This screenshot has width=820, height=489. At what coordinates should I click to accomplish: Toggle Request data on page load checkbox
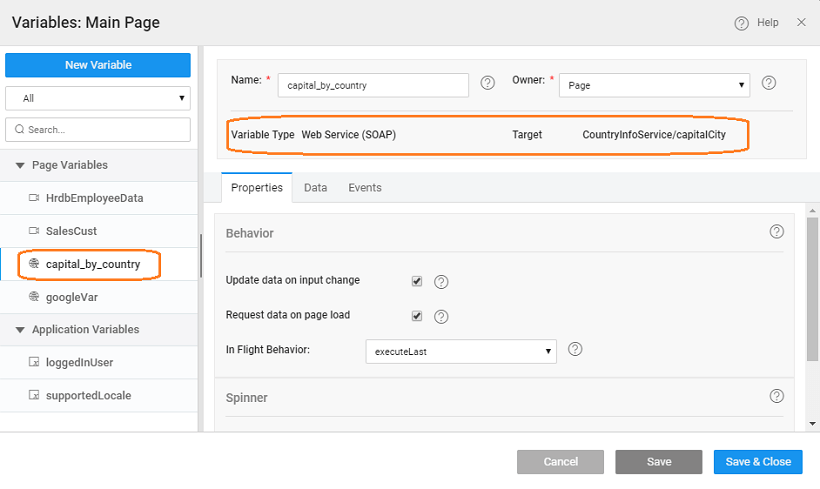pyautogui.click(x=417, y=316)
